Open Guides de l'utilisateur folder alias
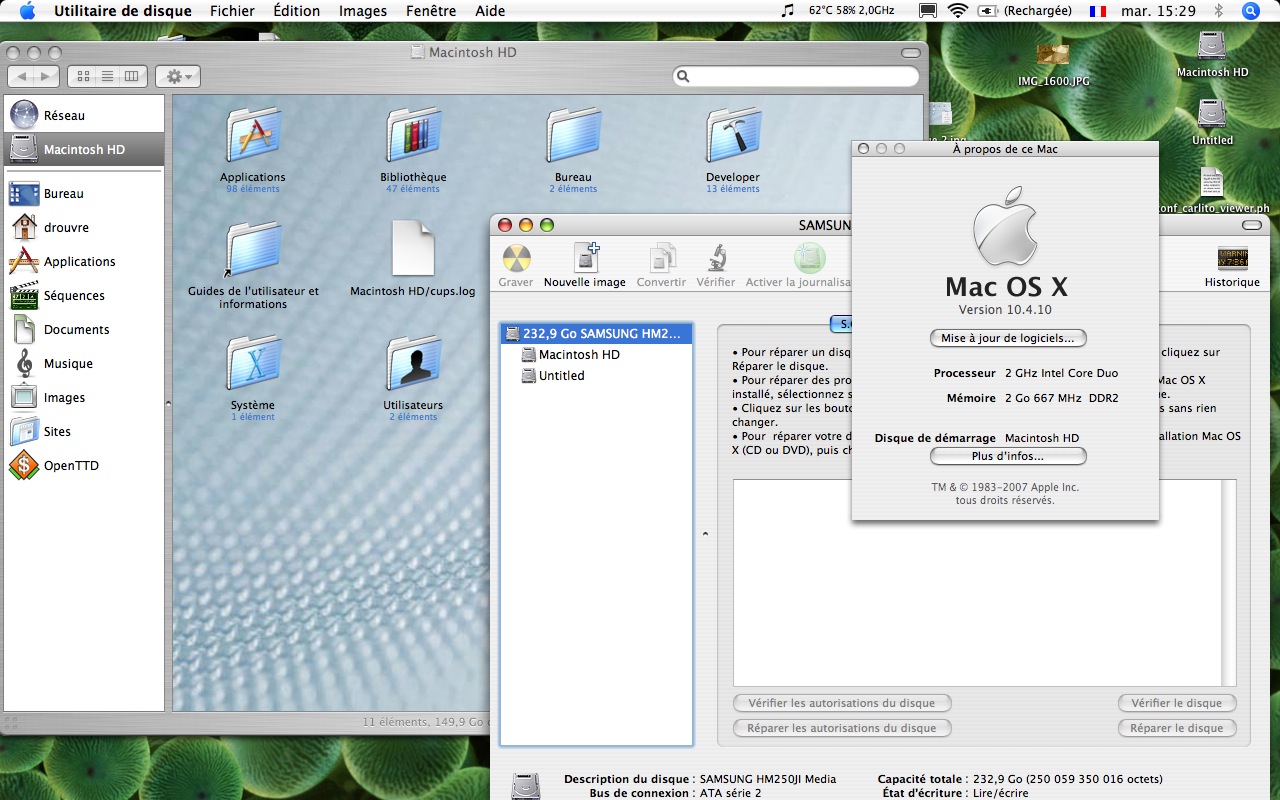Image resolution: width=1280 pixels, height=800 pixels. click(x=253, y=250)
